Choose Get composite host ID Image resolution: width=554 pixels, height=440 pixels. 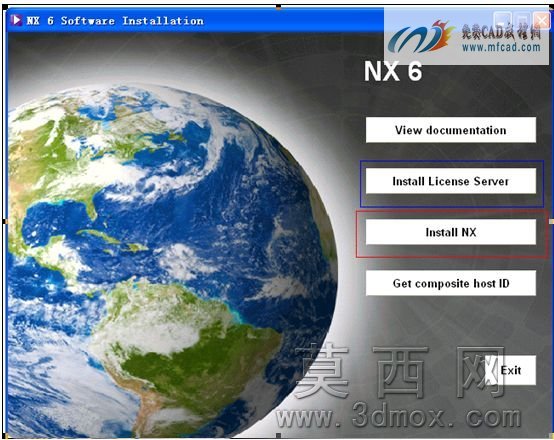pos(450,283)
